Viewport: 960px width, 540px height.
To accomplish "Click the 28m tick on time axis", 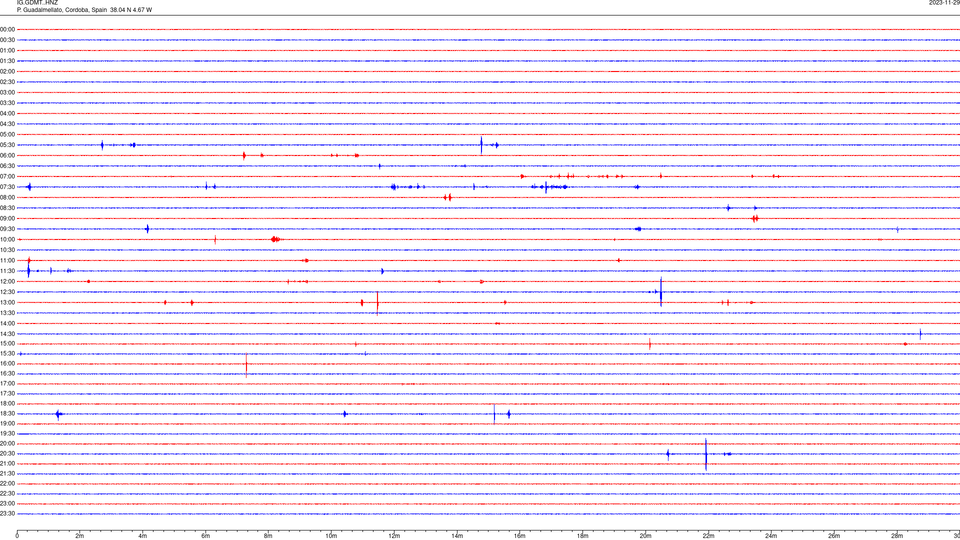I will coord(897,536).
